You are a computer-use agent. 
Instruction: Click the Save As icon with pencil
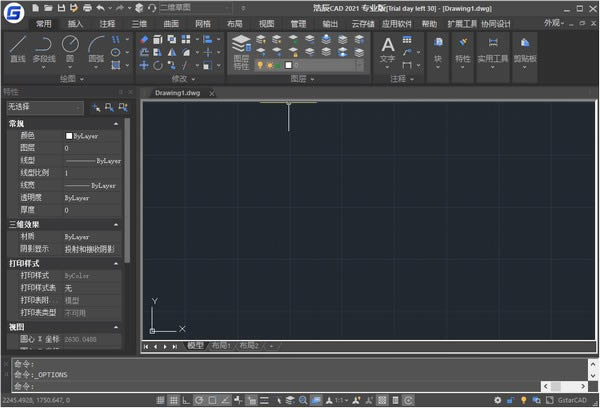click(74, 8)
